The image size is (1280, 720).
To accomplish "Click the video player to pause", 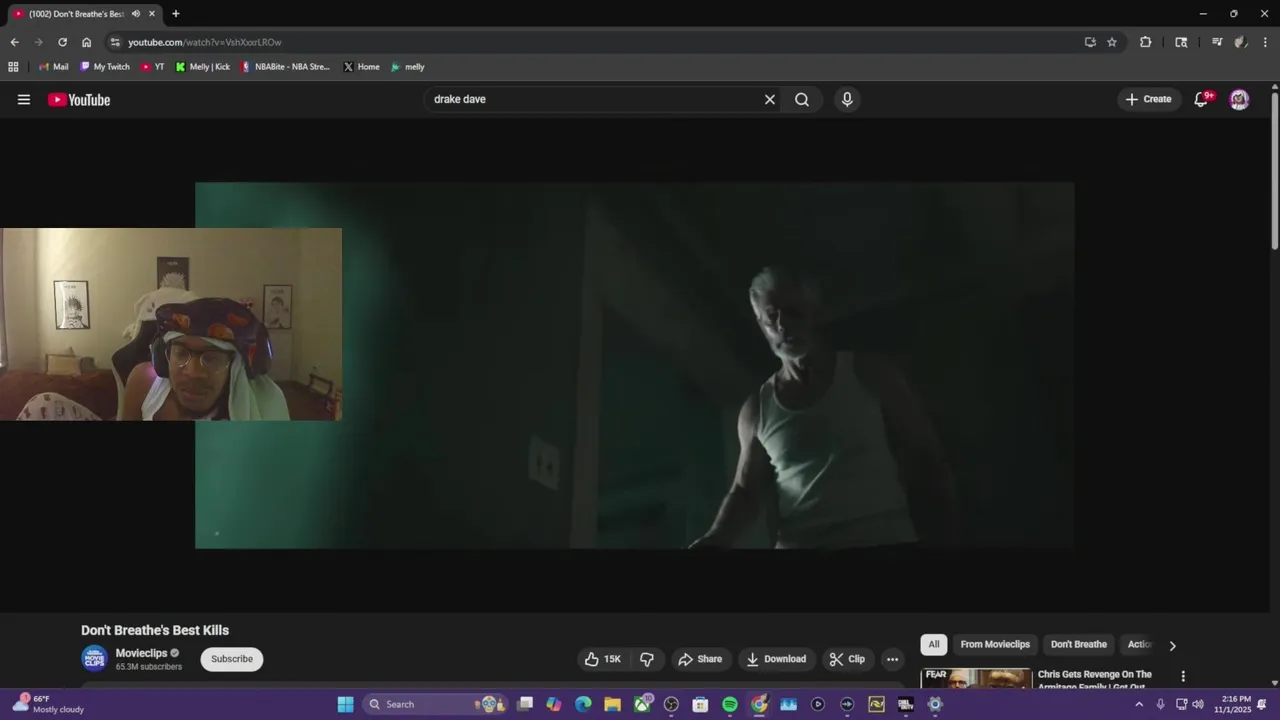I will (x=634, y=365).
